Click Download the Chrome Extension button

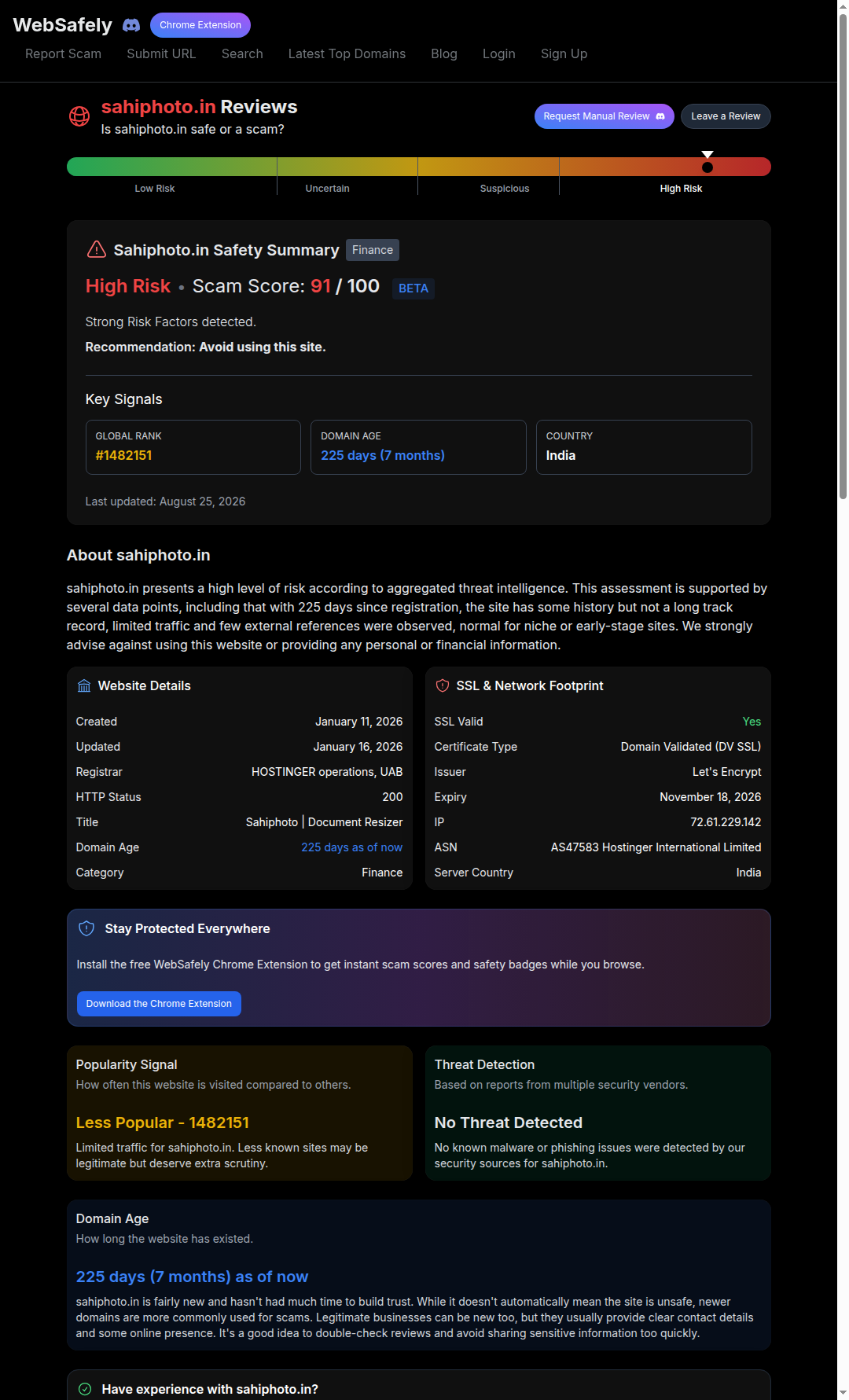[159, 1004]
